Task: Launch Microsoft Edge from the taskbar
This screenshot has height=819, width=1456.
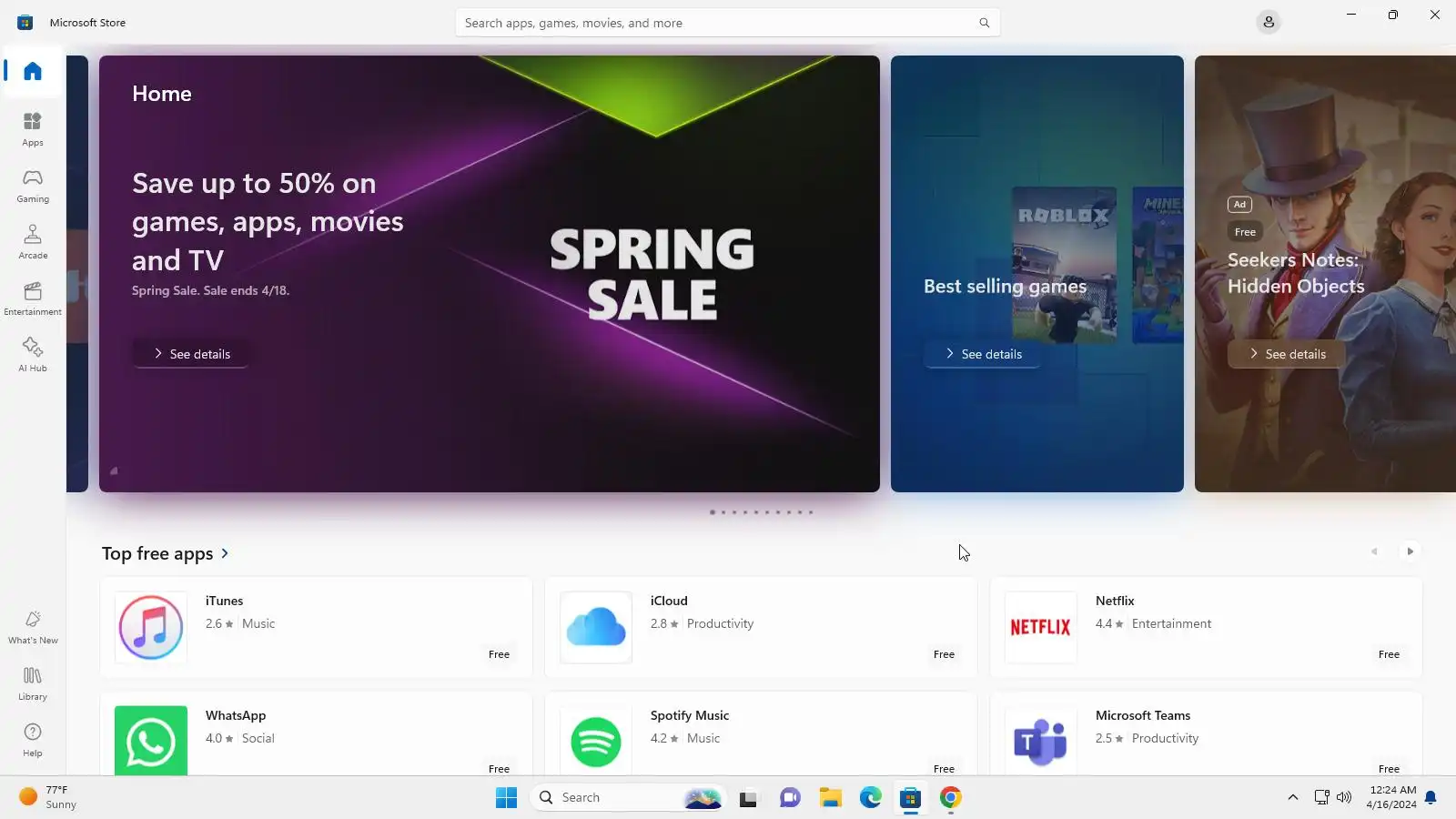Action: click(871, 798)
